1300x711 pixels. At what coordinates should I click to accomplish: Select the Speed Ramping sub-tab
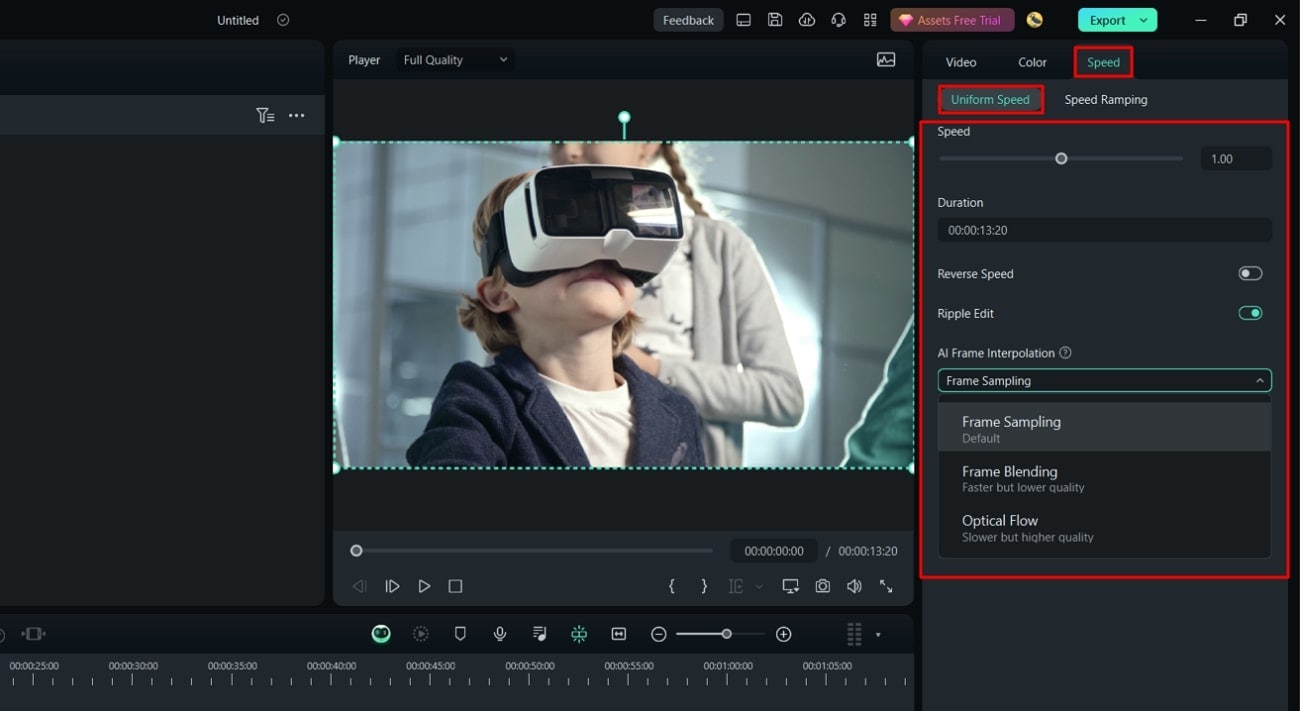[x=1106, y=100]
